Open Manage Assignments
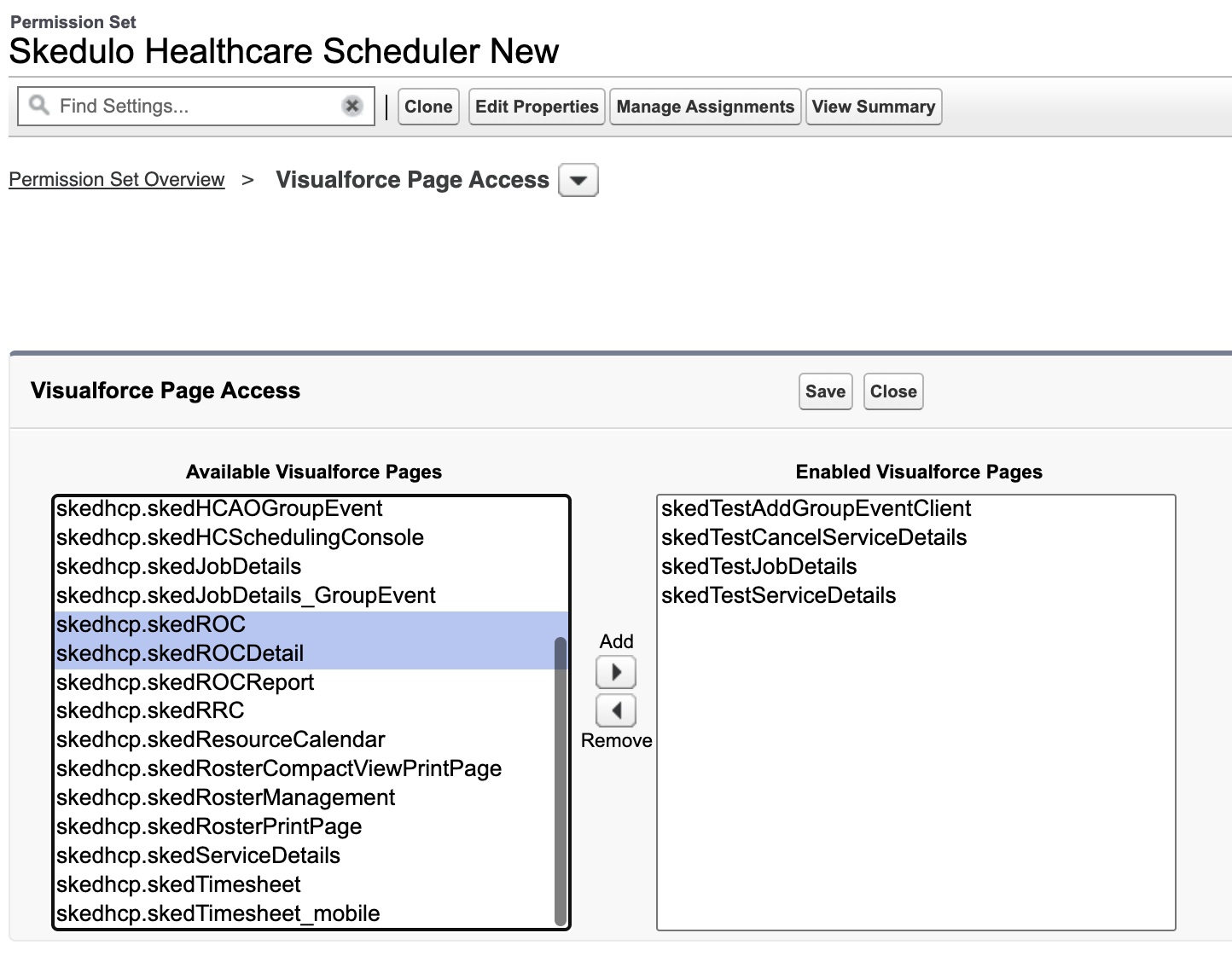 [x=705, y=107]
